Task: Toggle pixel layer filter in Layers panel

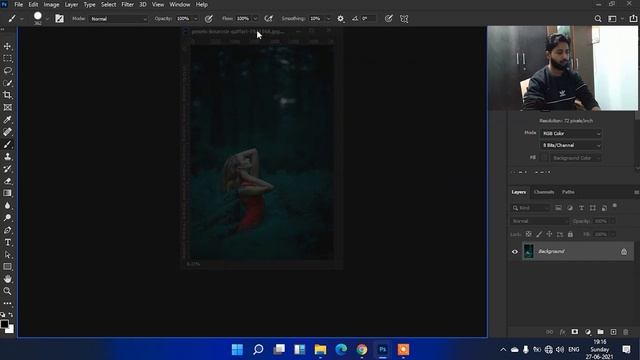Action: [x=558, y=208]
